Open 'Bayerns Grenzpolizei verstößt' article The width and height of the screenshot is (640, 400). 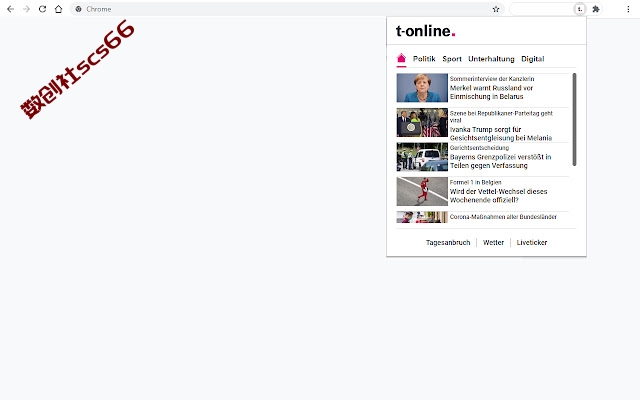500,161
